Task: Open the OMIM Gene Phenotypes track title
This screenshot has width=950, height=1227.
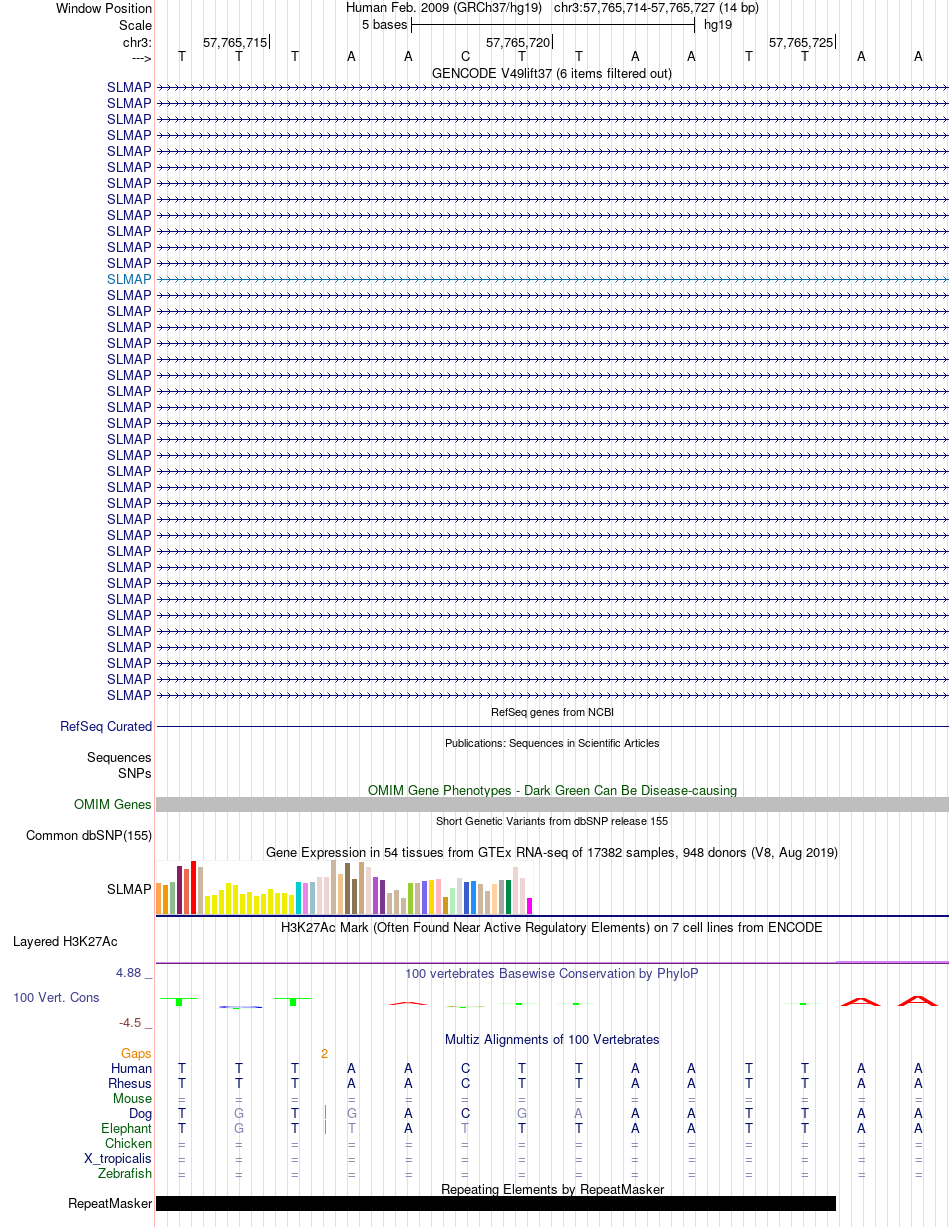Action: click(x=552, y=790)
